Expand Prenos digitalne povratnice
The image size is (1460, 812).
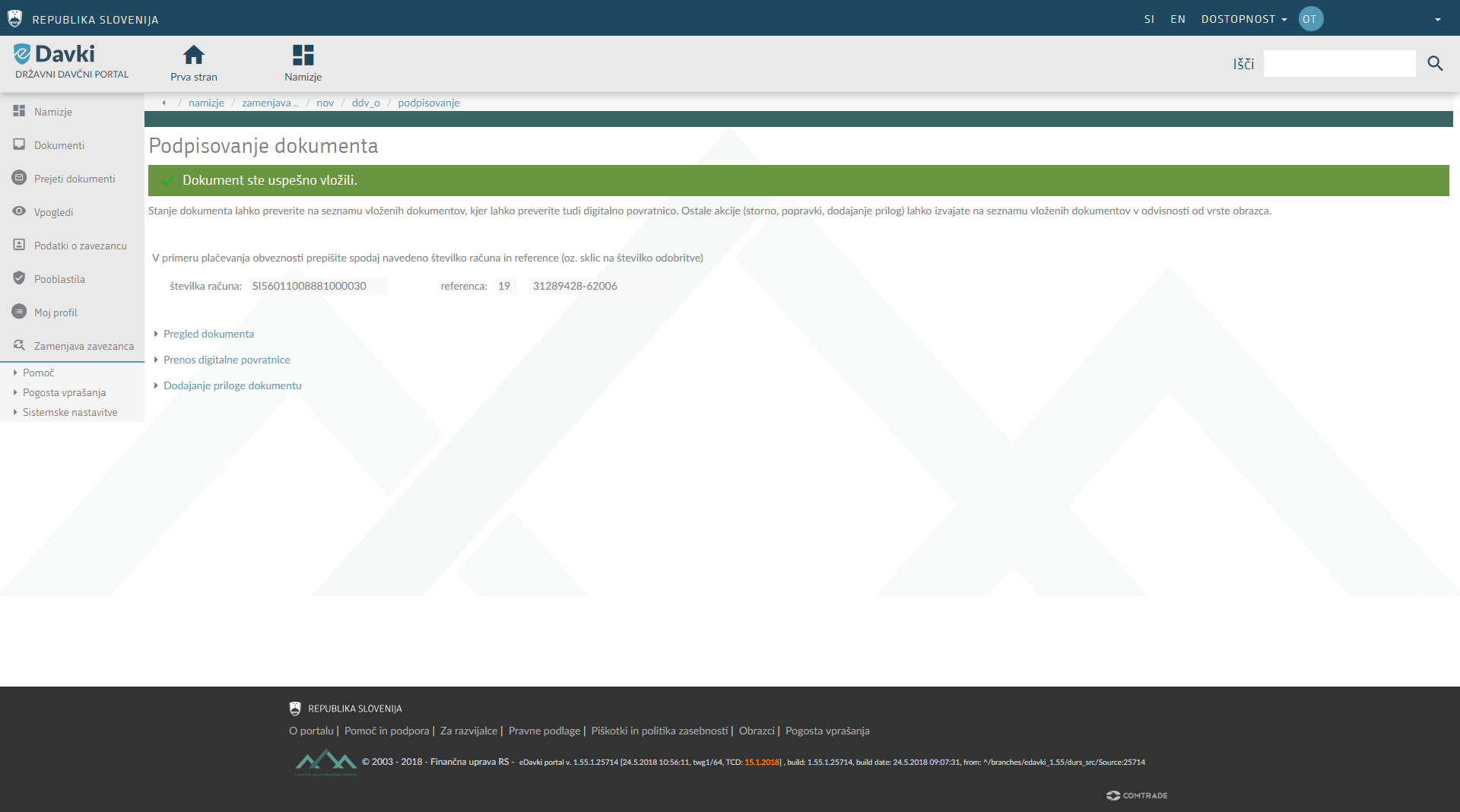coord(227,360)
